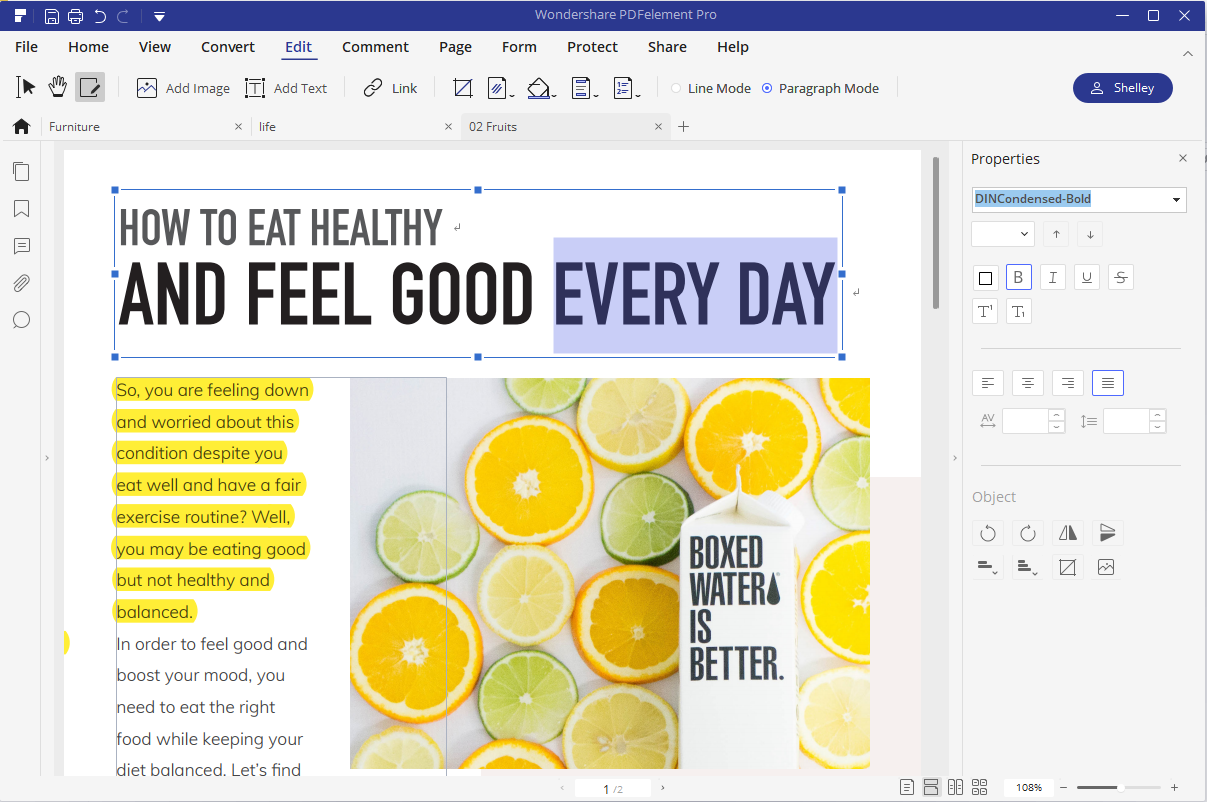The image size is (1207, 802).
Task: Click the text color swatch box
Action: tap(985, 278)
